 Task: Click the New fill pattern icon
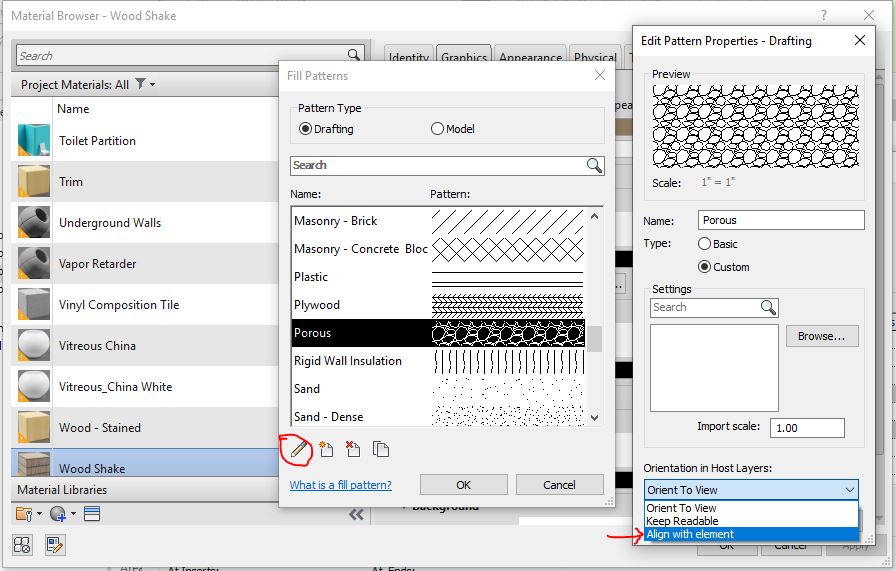pos(326,449)
